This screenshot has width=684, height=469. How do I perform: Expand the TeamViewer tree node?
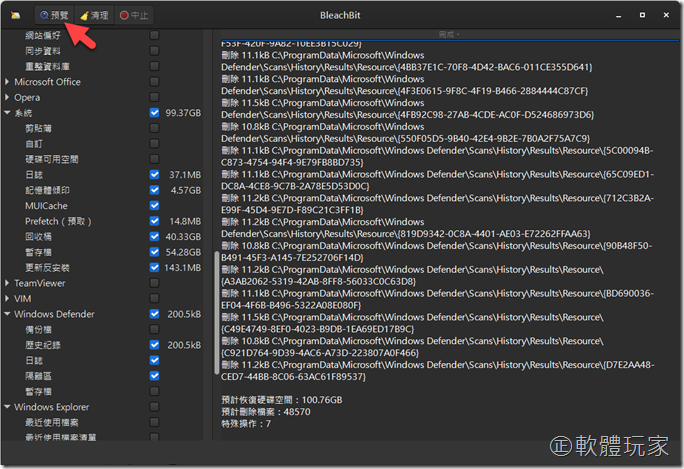(7, 283)
